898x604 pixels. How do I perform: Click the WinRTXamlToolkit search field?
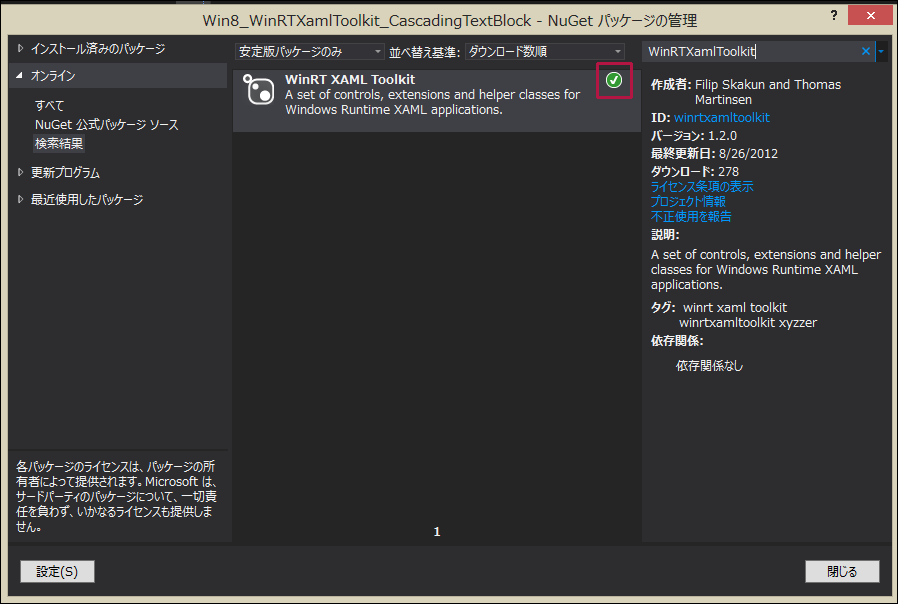click(750, 52)
